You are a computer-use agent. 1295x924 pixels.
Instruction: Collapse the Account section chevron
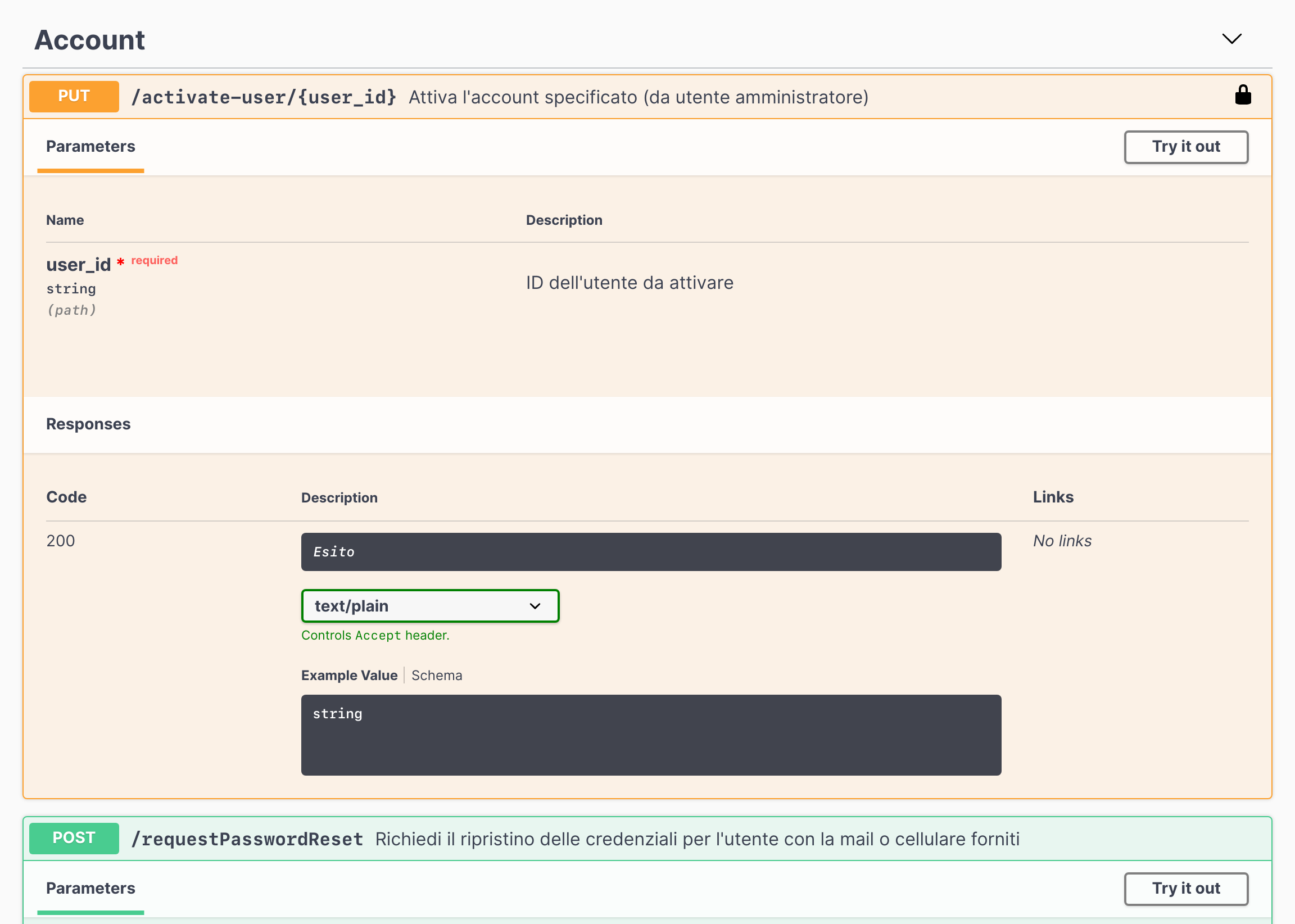pyautogui.click(x=1231, y=39)
